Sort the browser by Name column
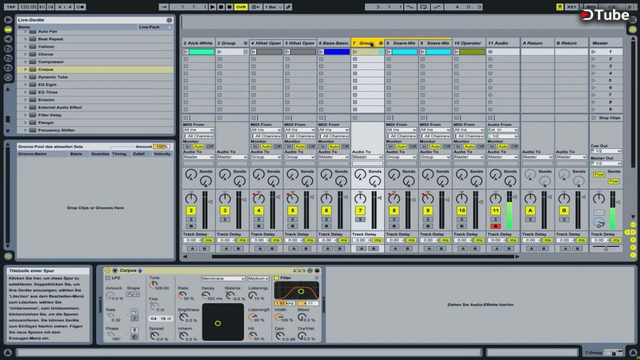Image resolution: width=640 pixels, height=360 pixels. 77,27
